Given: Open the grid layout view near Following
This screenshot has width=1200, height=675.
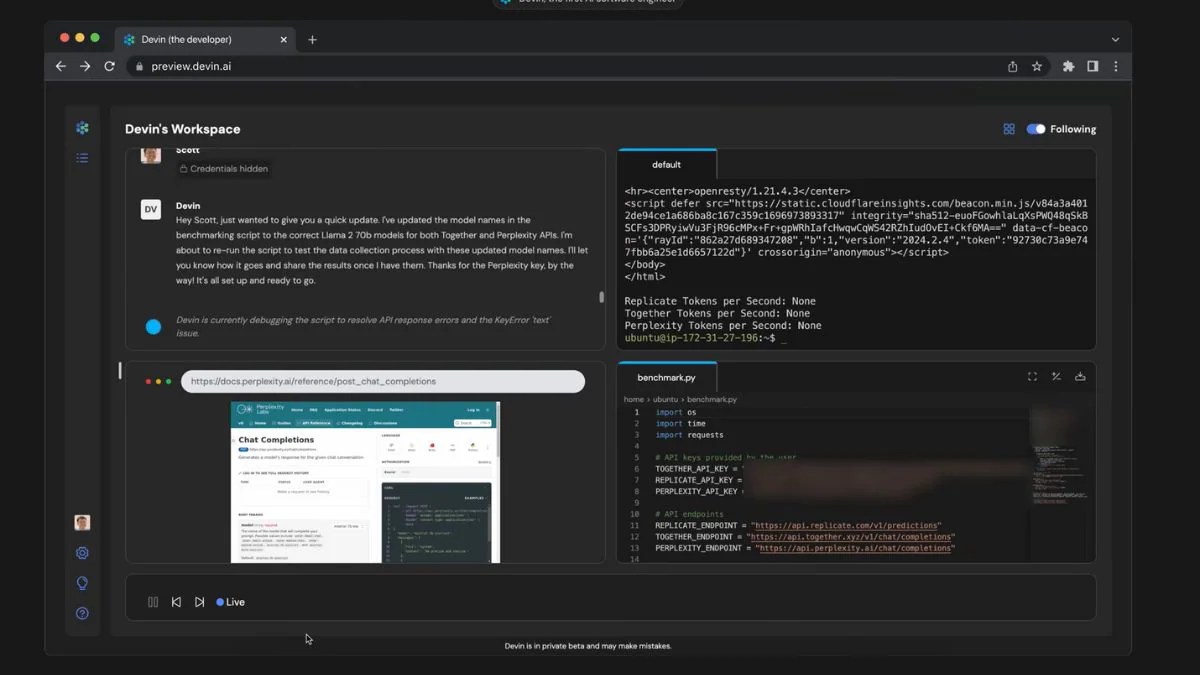Looking at the screenshot, I should click(x=1009, y=128).
